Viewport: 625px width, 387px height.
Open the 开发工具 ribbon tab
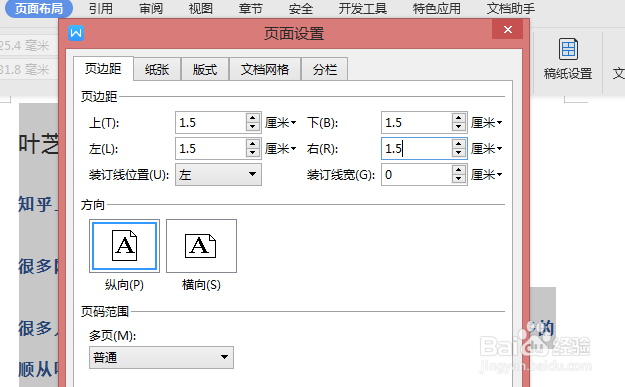[x=362, y=8]
